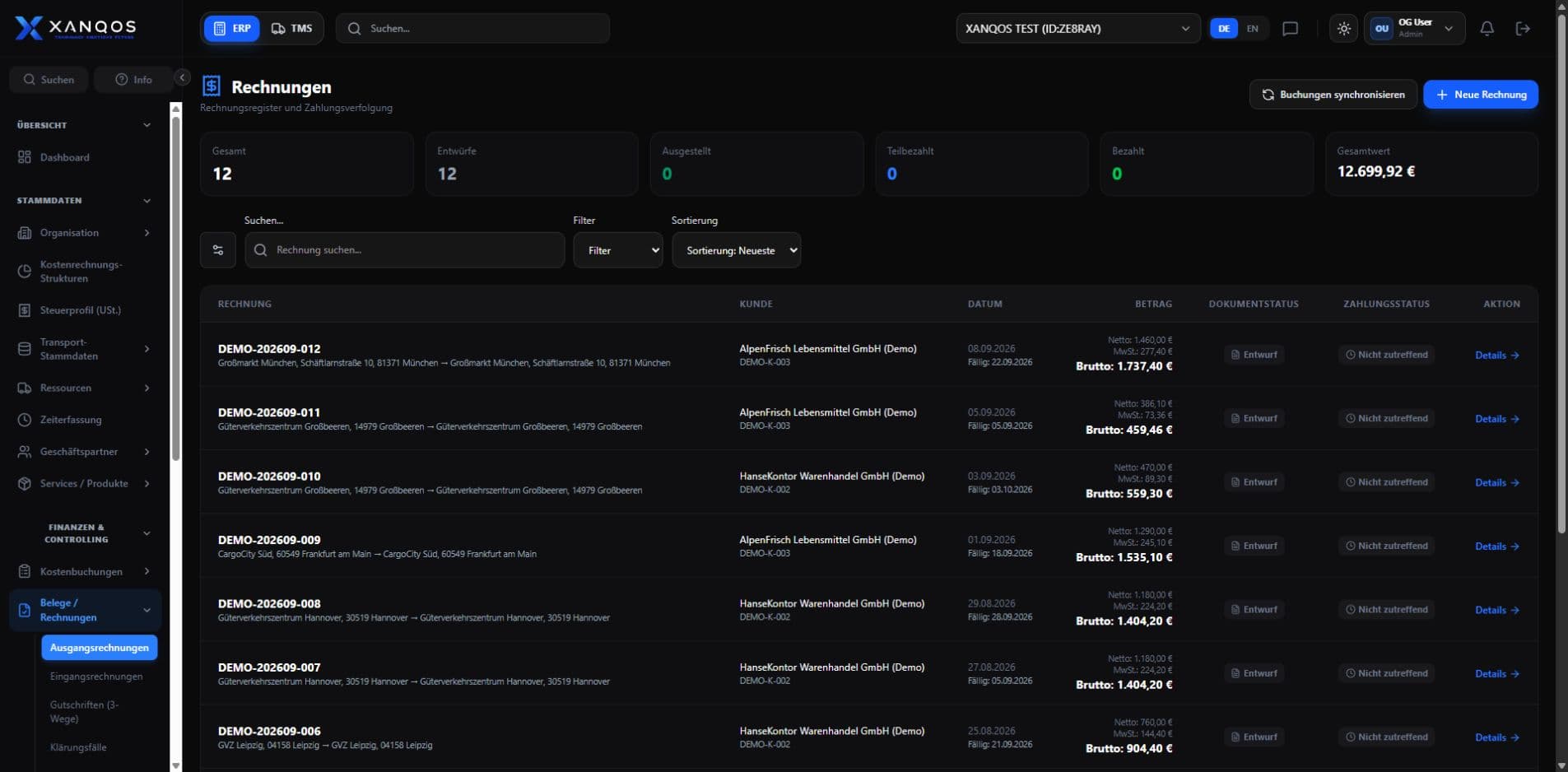Open the filter settings sliders icon

tap(218, 250)
